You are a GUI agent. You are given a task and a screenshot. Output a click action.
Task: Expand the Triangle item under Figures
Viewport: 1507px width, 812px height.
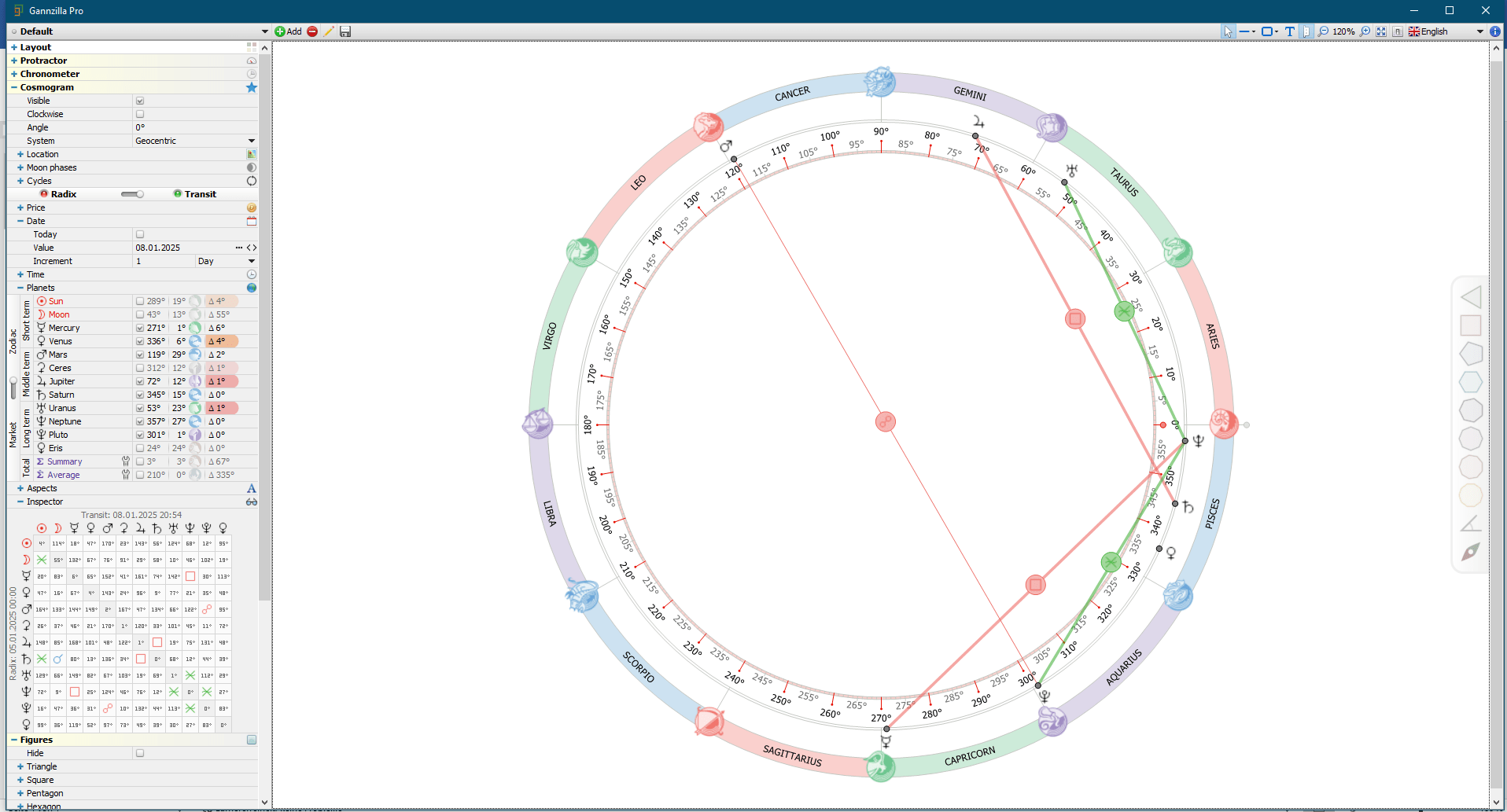pos(20,766)
